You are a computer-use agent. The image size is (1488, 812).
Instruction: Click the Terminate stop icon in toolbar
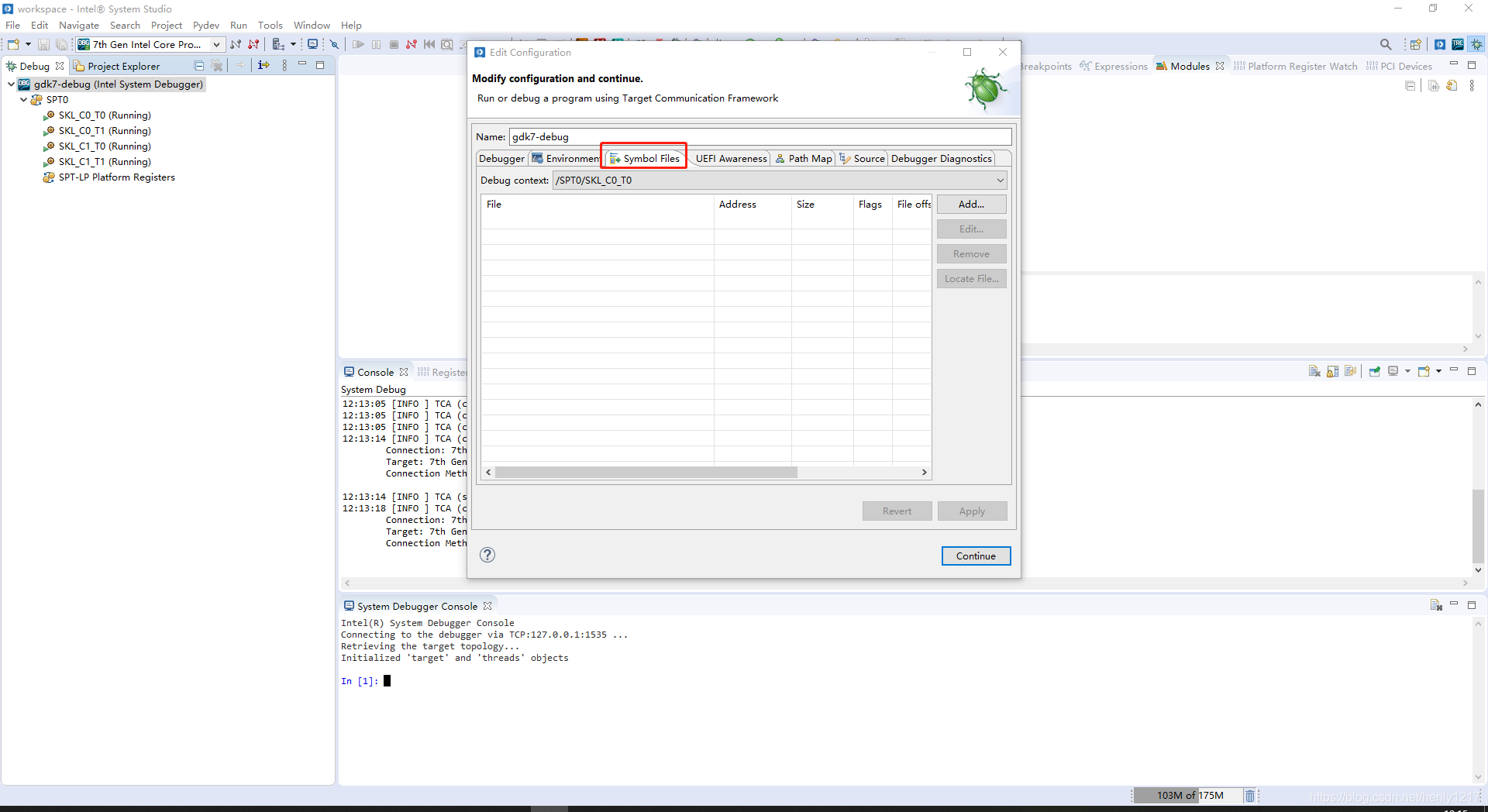394,44
